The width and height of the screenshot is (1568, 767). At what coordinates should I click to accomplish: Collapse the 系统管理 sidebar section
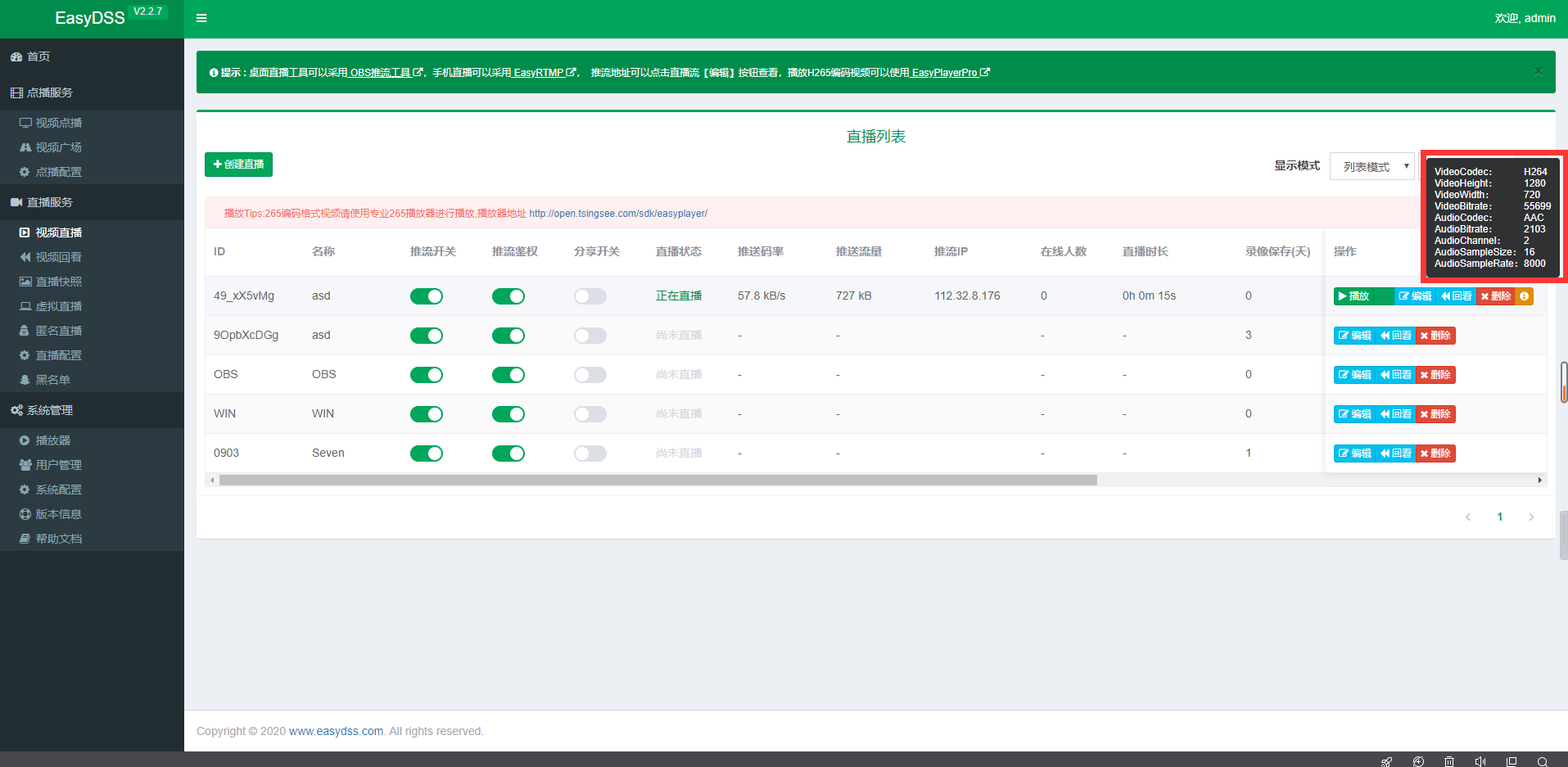tap(92, 410)
